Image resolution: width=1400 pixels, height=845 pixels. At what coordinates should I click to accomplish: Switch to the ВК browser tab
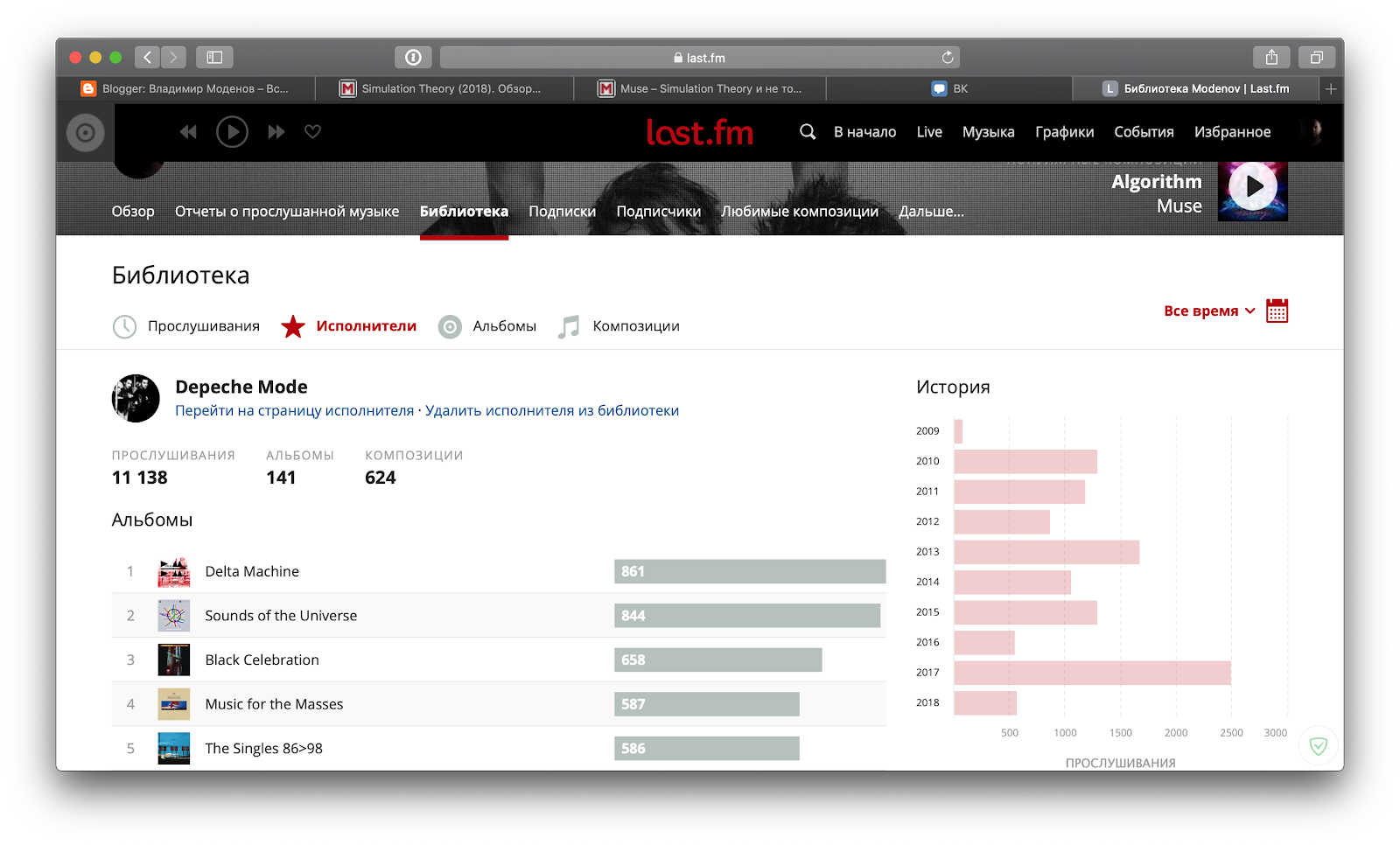(950, 88)
